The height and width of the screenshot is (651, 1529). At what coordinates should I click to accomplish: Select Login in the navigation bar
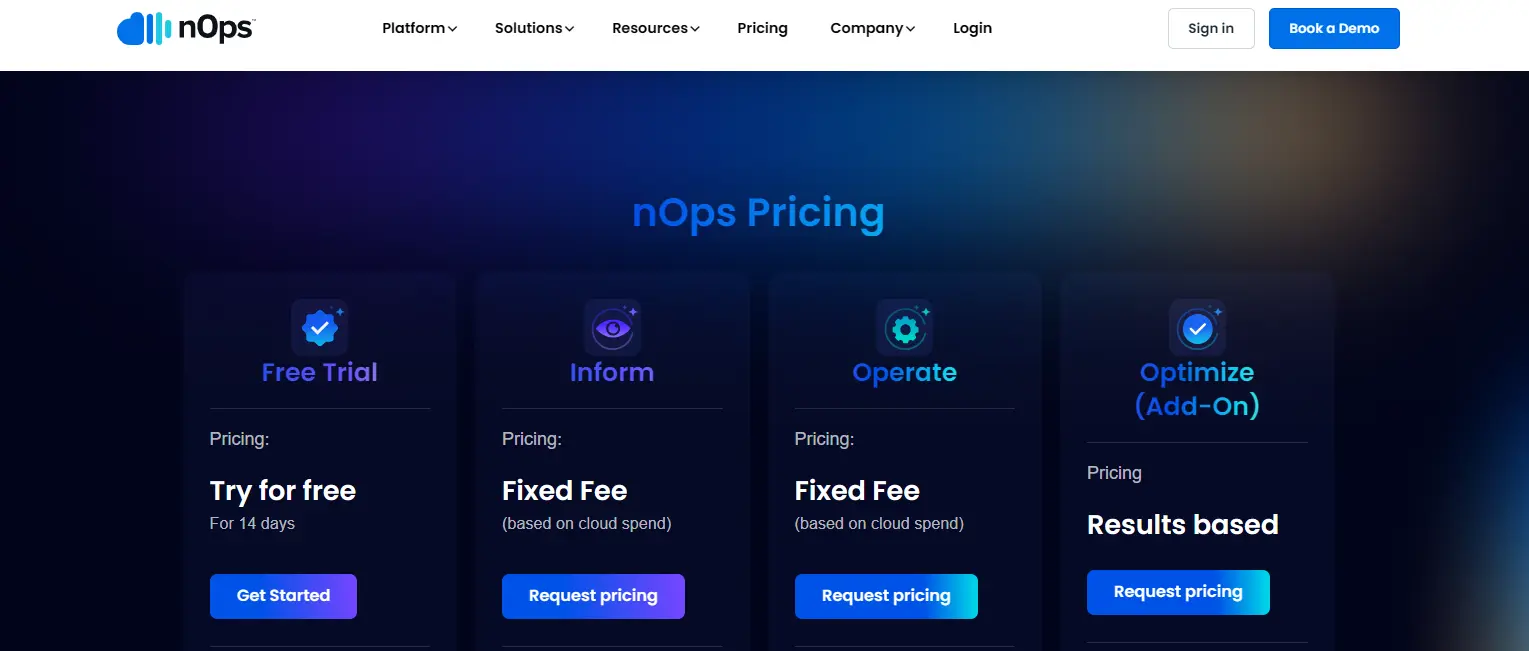pyautogui.click(x=972, y=28)
